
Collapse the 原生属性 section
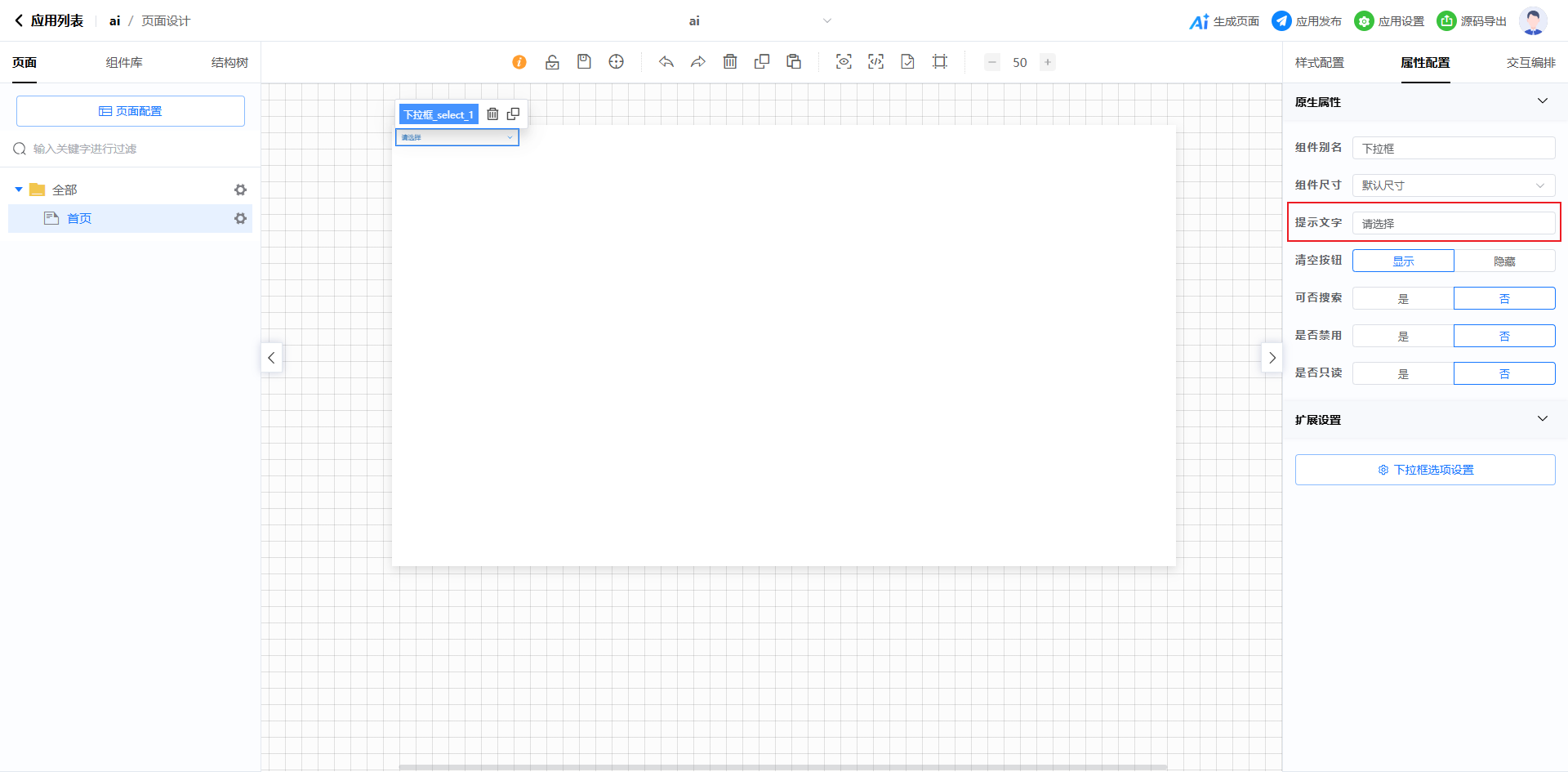(x=1542, y=101)
